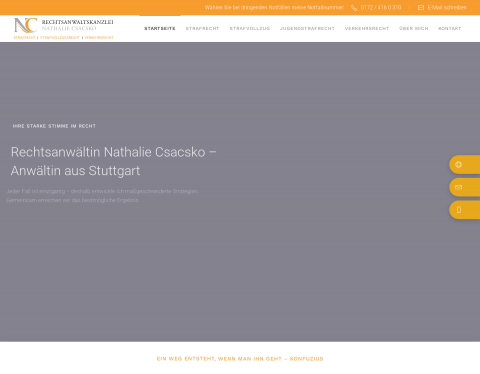The image size is (480, 374).
Task: Select Verkehrsrecht in the navigation
Action: pos(367,29)
